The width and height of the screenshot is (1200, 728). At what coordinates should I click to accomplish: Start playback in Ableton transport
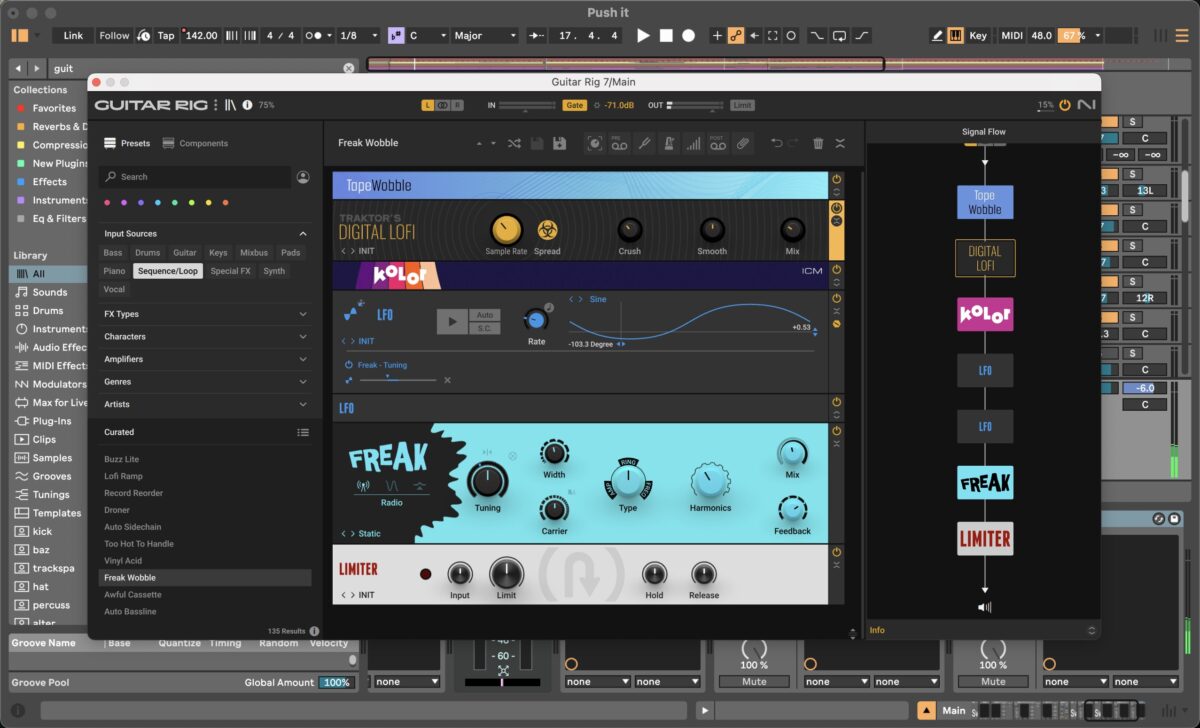(643, 35)
